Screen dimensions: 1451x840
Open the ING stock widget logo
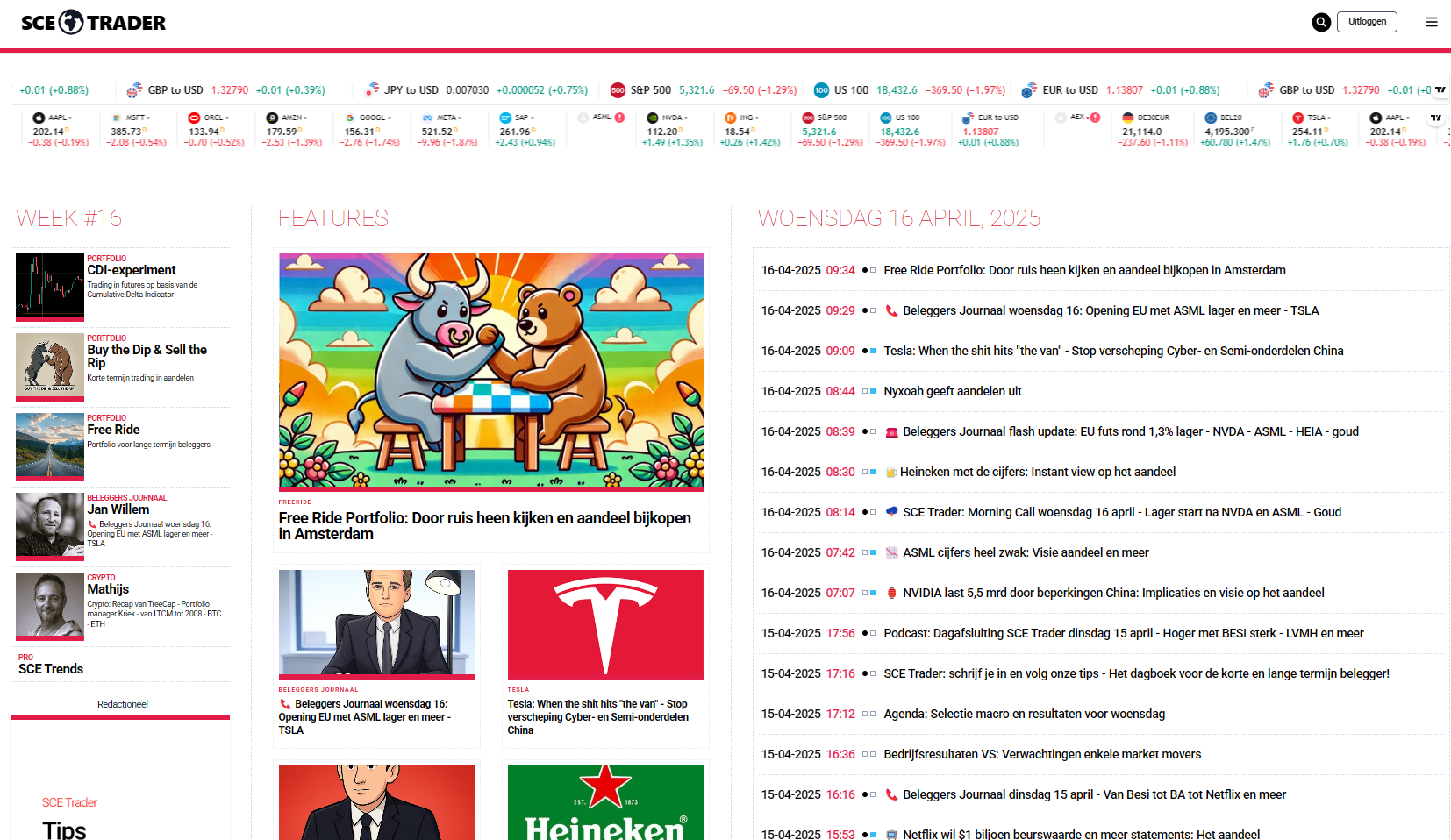pos(730,117)
